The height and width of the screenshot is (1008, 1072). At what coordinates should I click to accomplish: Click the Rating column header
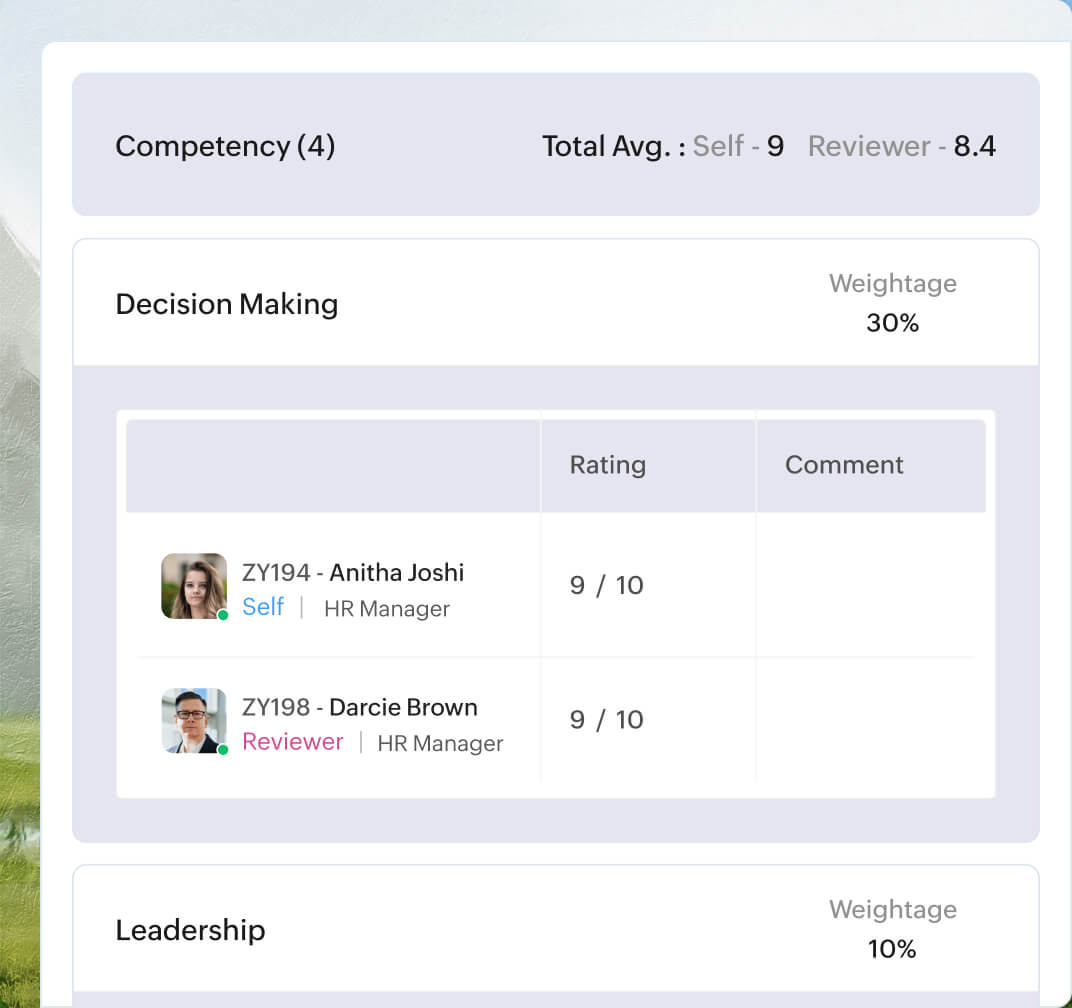coord(608,465)
